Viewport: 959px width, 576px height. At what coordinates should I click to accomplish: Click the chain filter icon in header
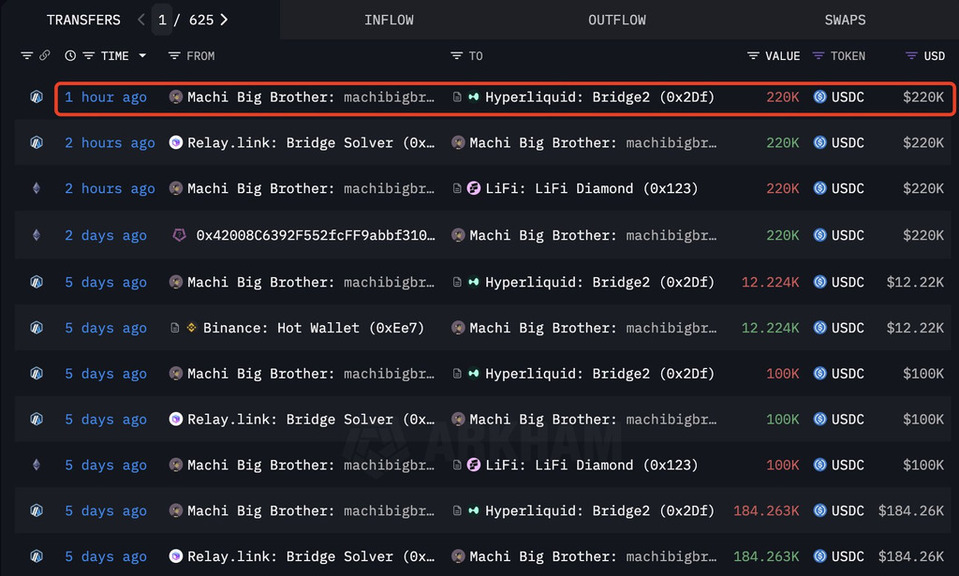pyautogui.click(x=27, y=56)
